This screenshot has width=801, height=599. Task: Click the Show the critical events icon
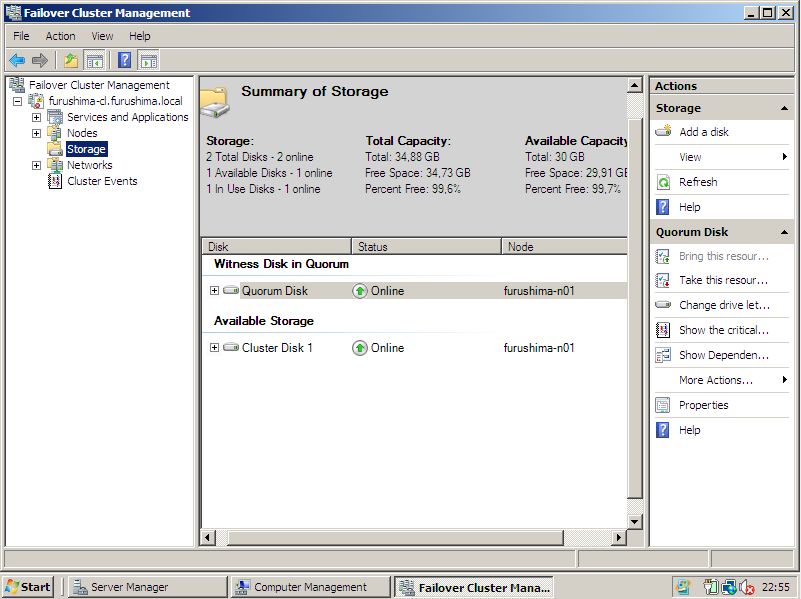click(663, 330)
